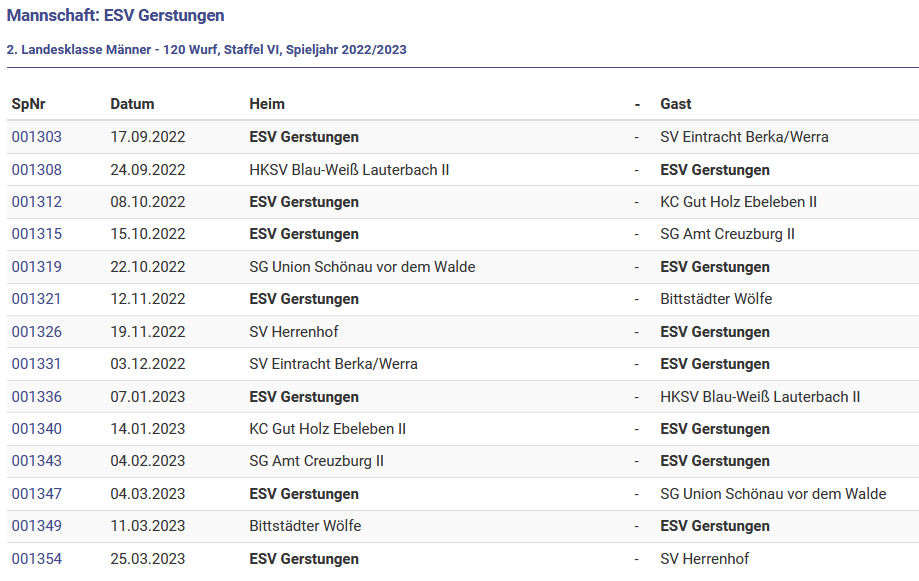Click the Mannschaft: ESV Gerstungen heading
Screen dimensions: 919x581
(x=115, y=15)
